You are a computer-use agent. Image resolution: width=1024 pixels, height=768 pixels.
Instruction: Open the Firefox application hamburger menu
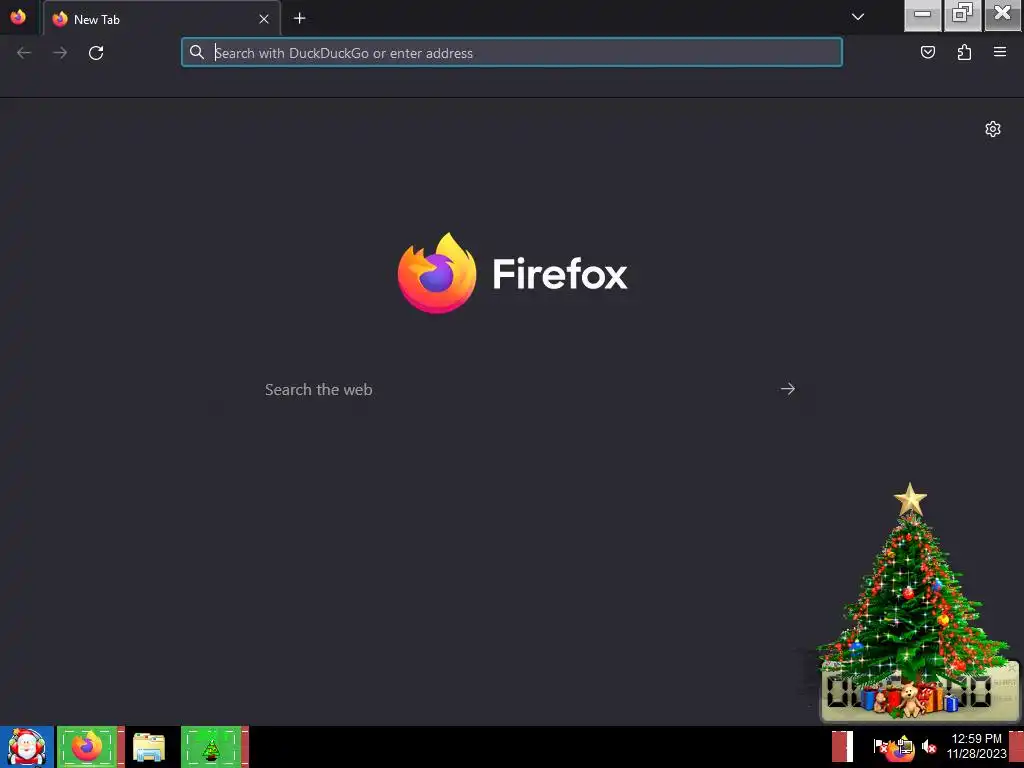coord(1000,52)
